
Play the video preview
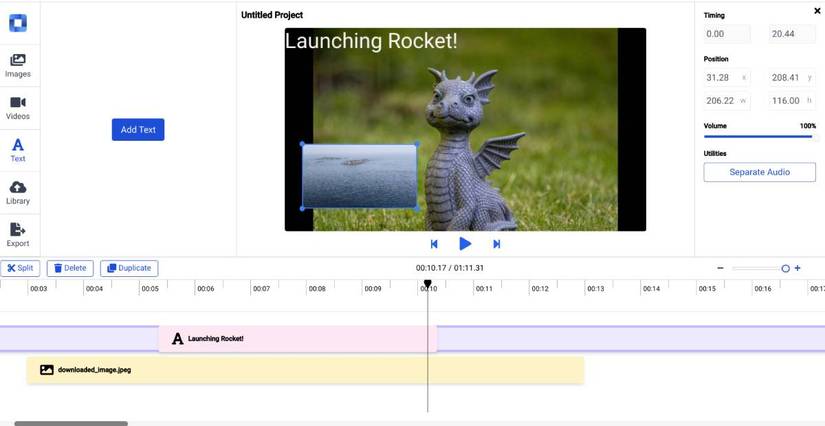(x=465, y=244)
